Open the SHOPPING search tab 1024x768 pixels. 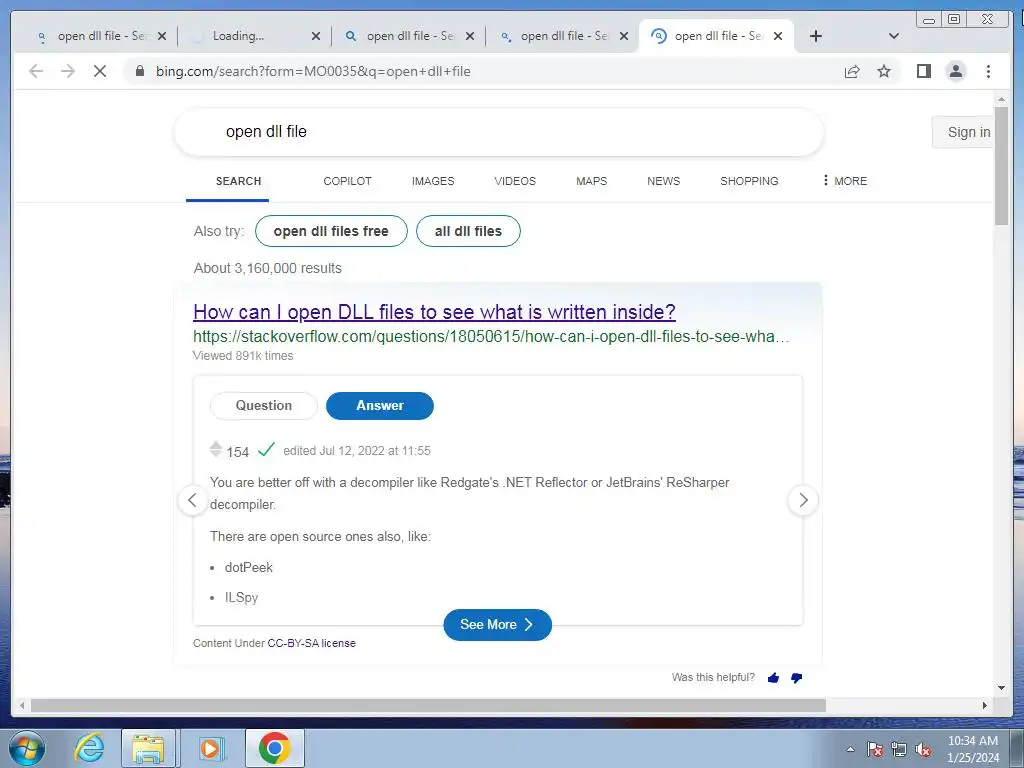pyautogui.click(x=749, y=181)
